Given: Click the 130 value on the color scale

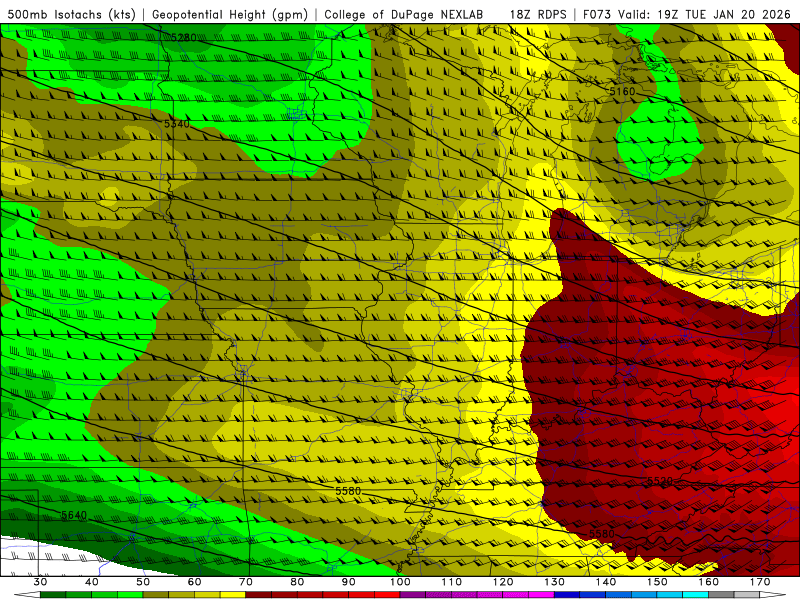Looking at the screenshot, I should coord(555,582).
